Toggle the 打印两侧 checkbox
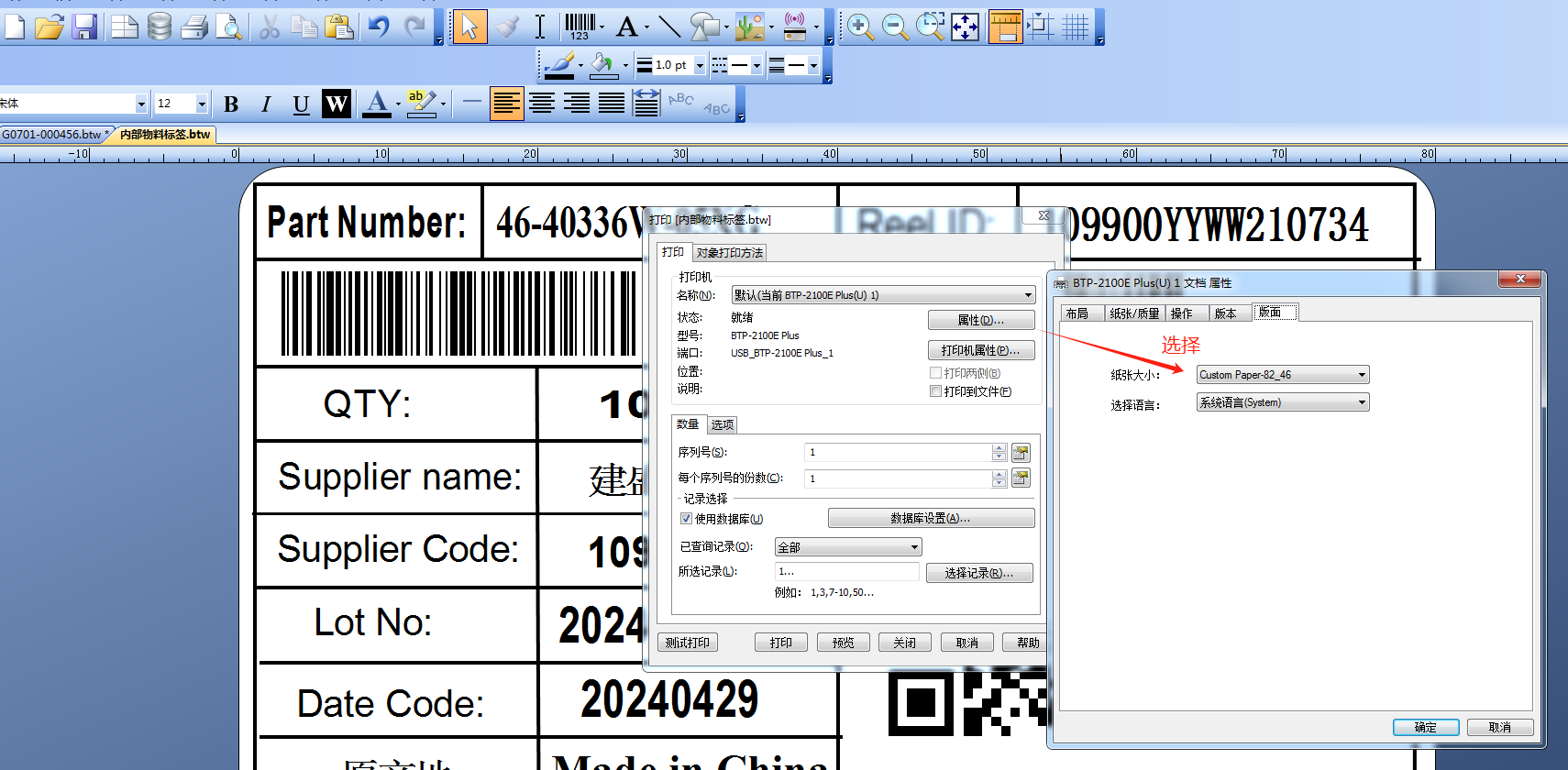This screenshot has height=770, width=1568. (x=935, y=373)
